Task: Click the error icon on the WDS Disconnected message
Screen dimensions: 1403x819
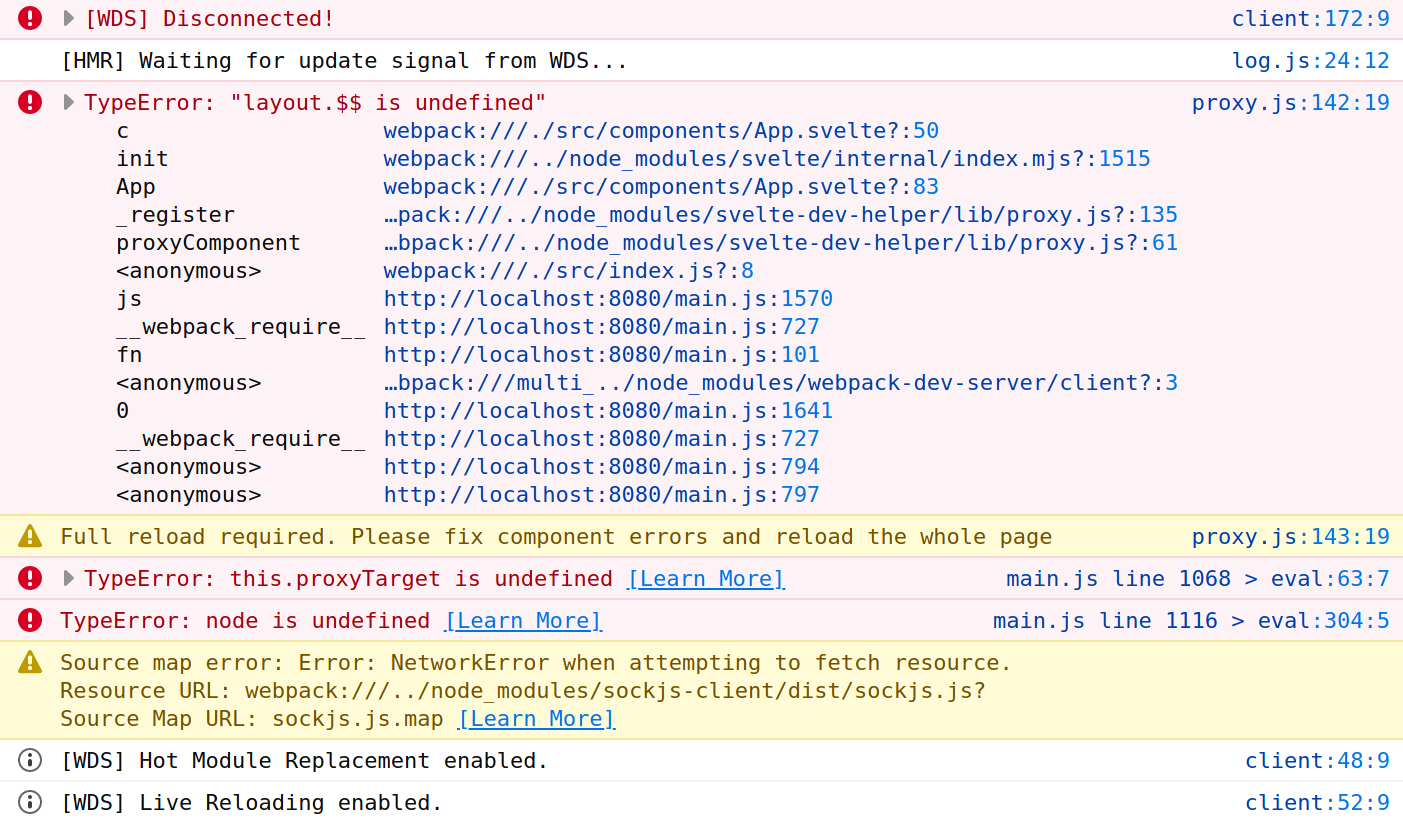Action: coord(28,18)
